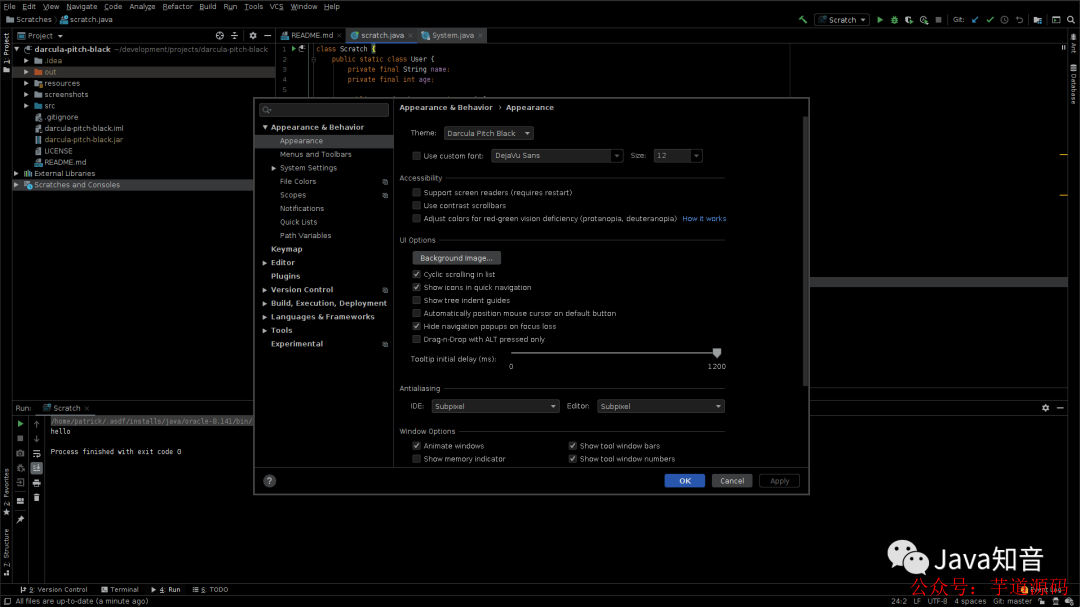Open the Theme dropdown showing Darcula Pitch Black
1080x607 pixels.
coord(488,133)
